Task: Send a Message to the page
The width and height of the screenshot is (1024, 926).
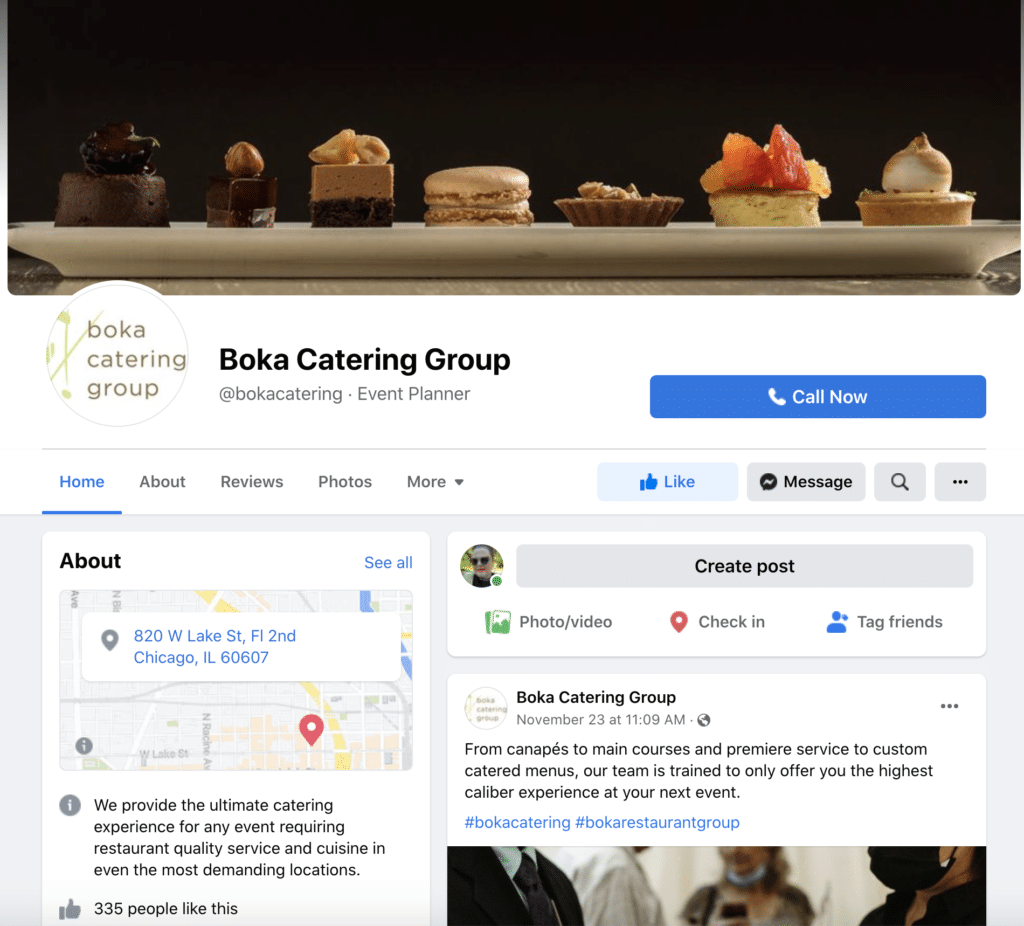Action: [805, 482]
